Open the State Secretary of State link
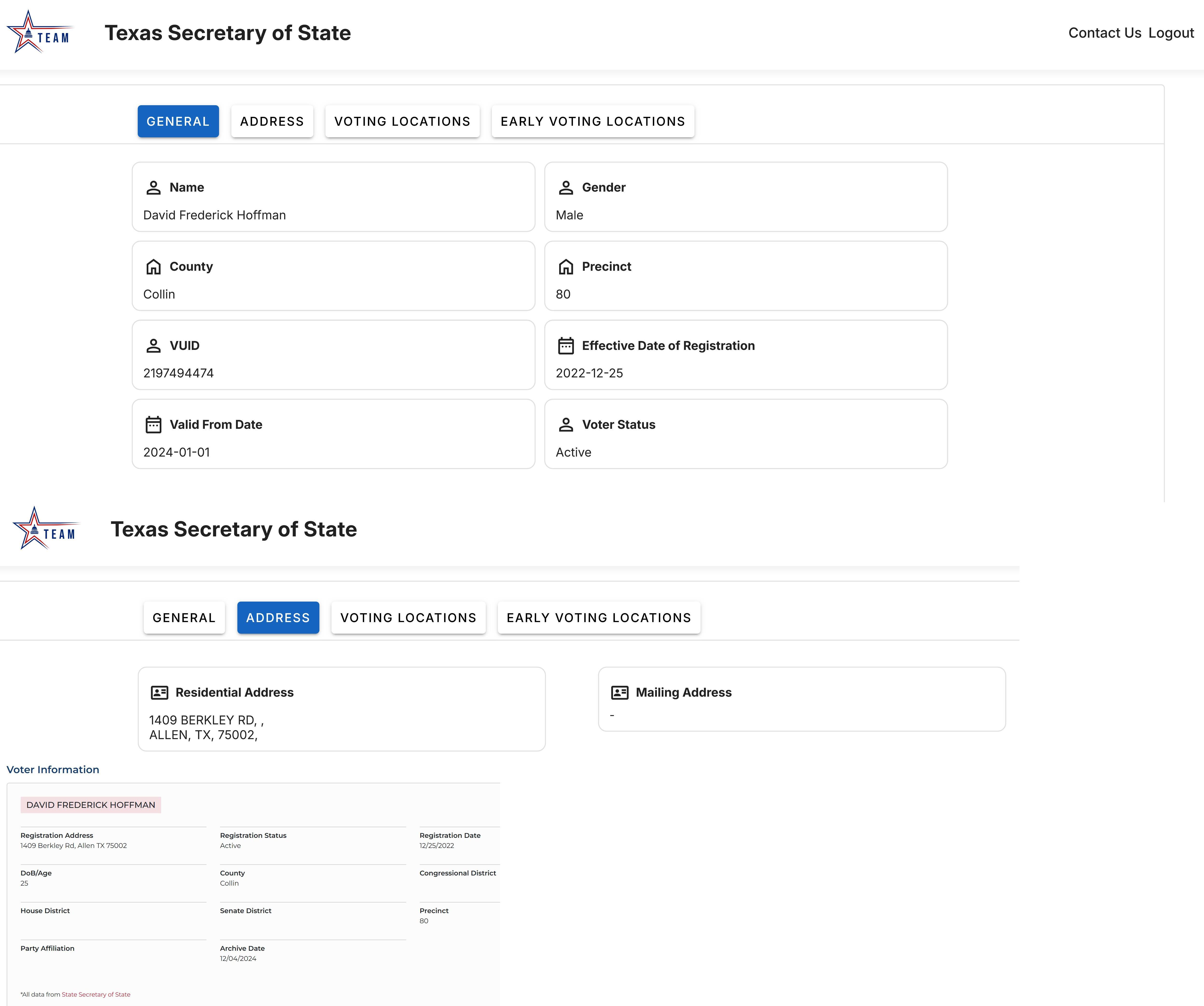Screen dimensions: 1204x1006 (x=96, y=994)
